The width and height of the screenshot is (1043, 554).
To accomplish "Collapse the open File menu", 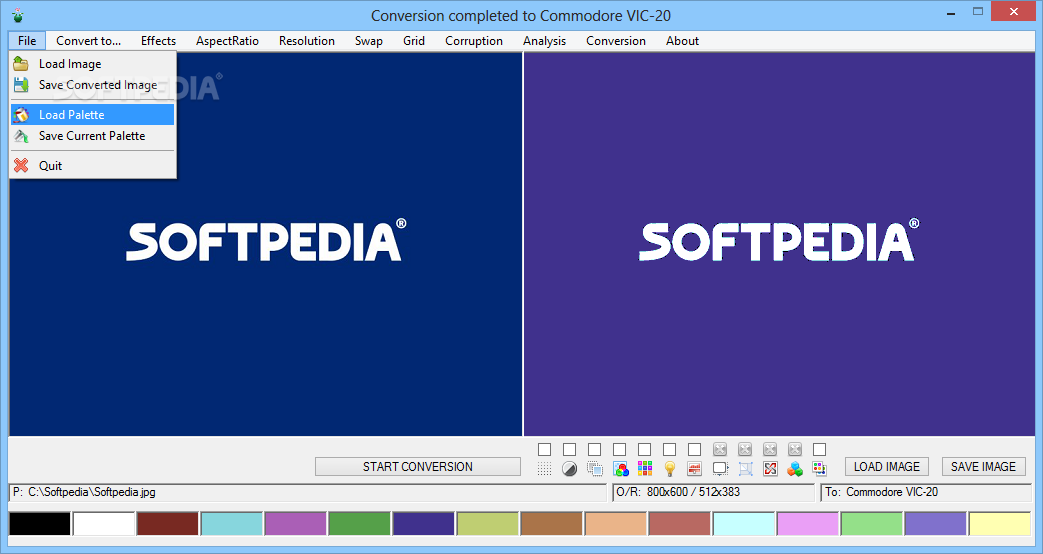I will [27, 41].
